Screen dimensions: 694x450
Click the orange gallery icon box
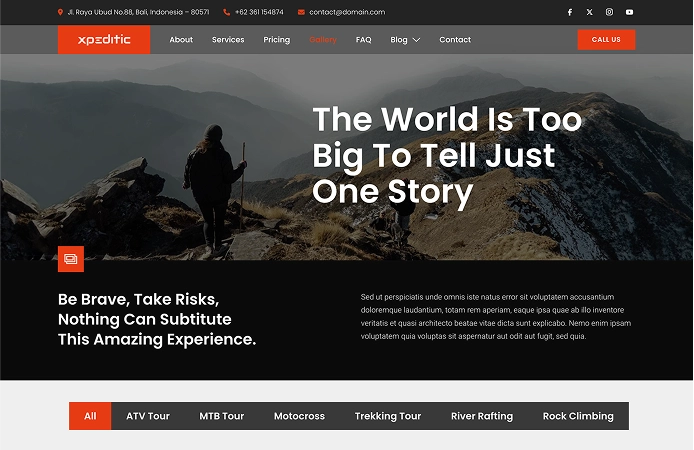71,258
